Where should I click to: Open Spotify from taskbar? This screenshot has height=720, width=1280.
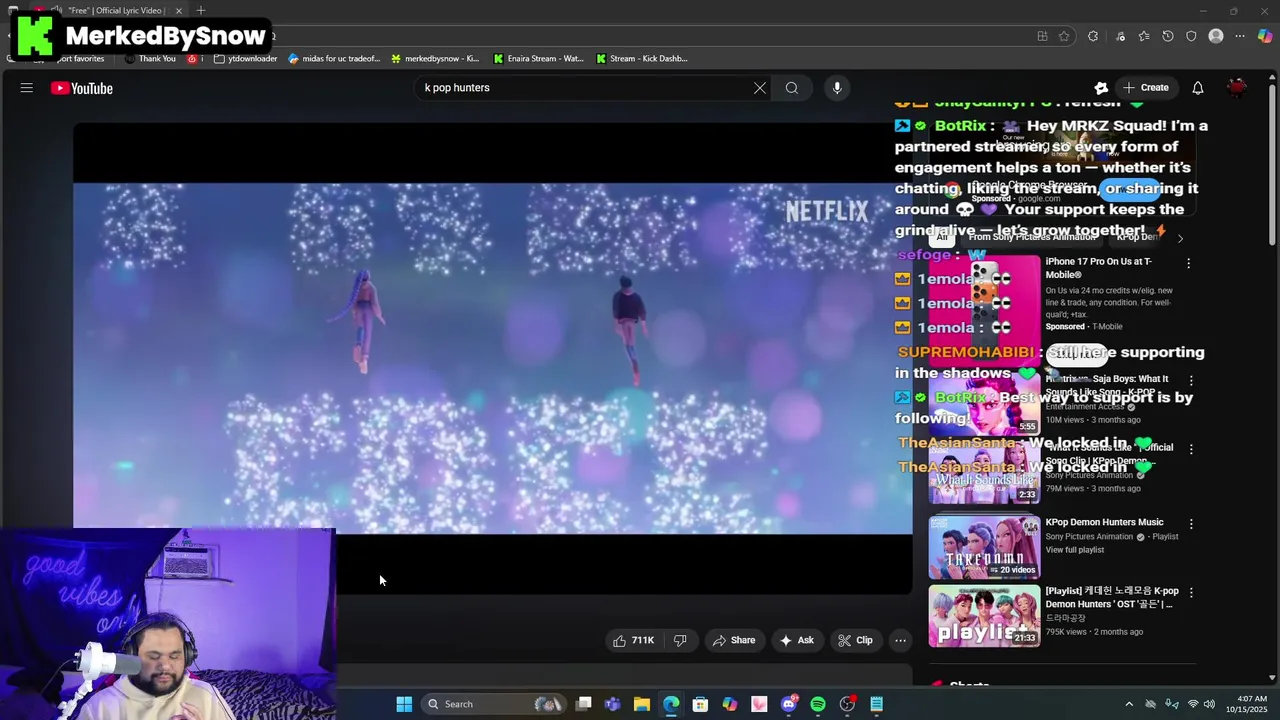tap(818, 704)
